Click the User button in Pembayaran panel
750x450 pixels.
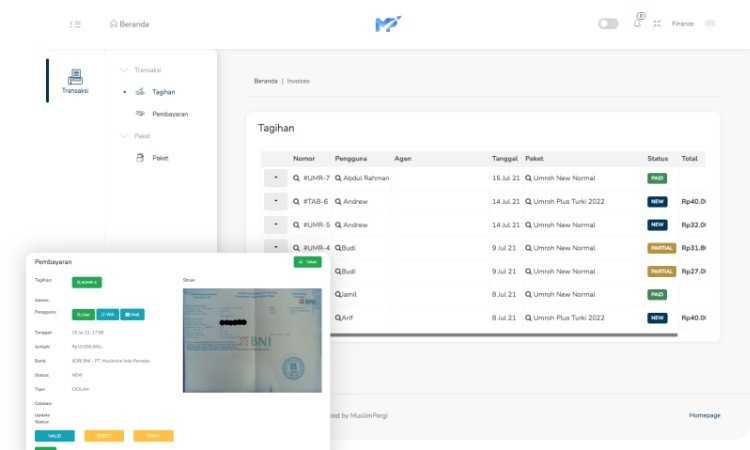coord(83,314)
